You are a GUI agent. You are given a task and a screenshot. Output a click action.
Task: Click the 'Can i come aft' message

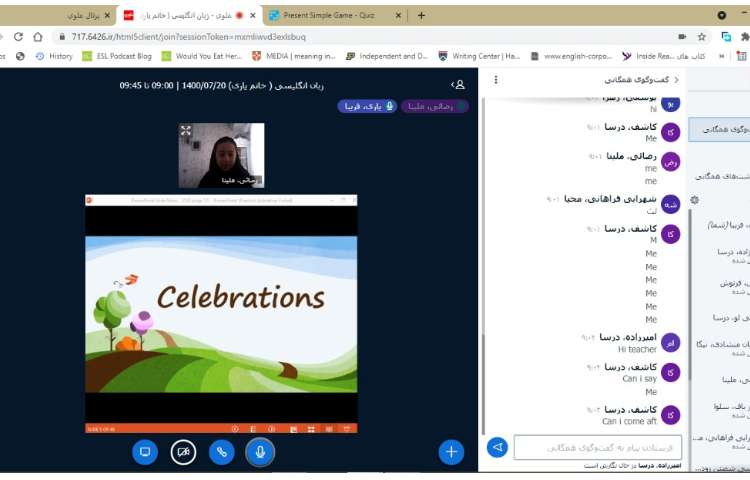pyautogui.click(x=629, y=421)
